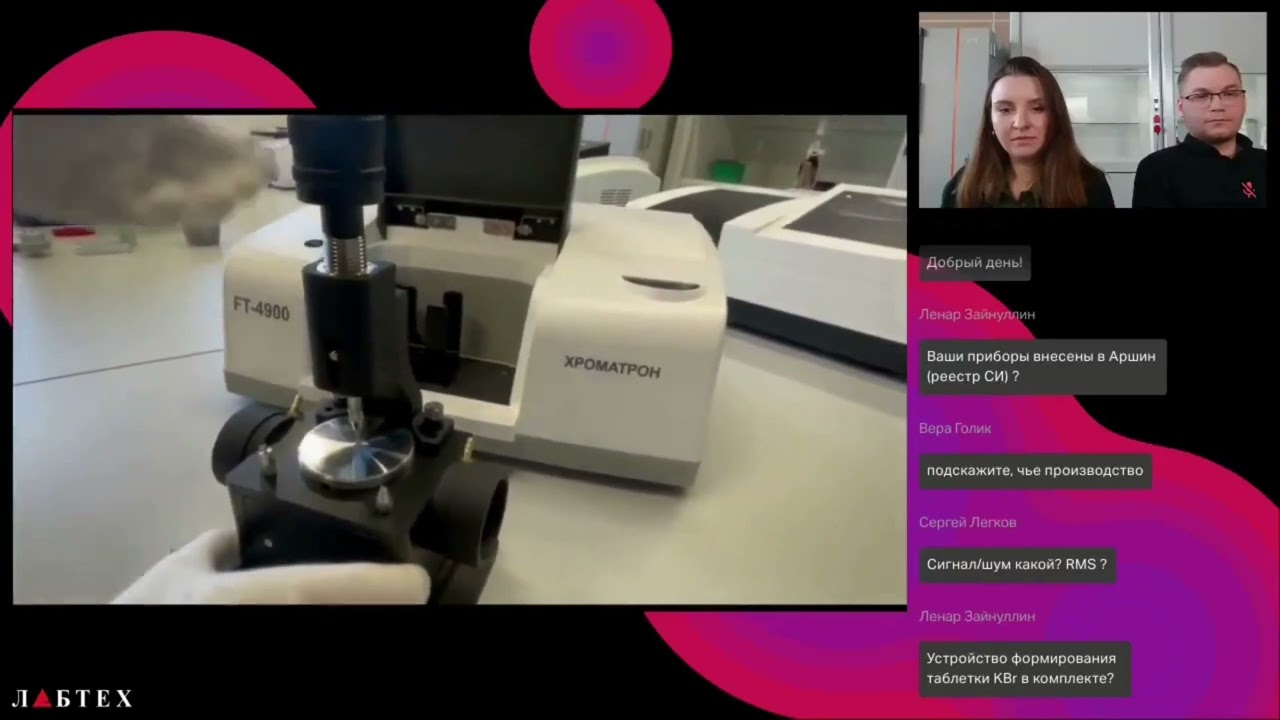Image resolution: width=1280 pixels, height=720 pixels.
Task: Click the sender name Сергей Легков
Action: point(968,522)
